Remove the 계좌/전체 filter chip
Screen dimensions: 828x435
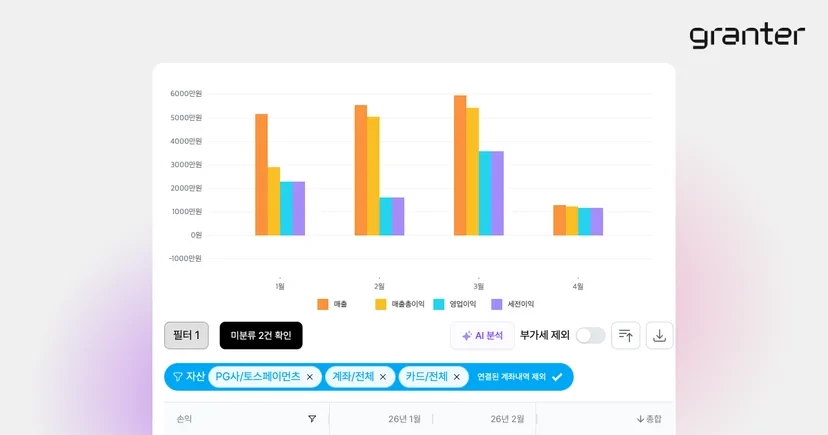coord(383,377)
